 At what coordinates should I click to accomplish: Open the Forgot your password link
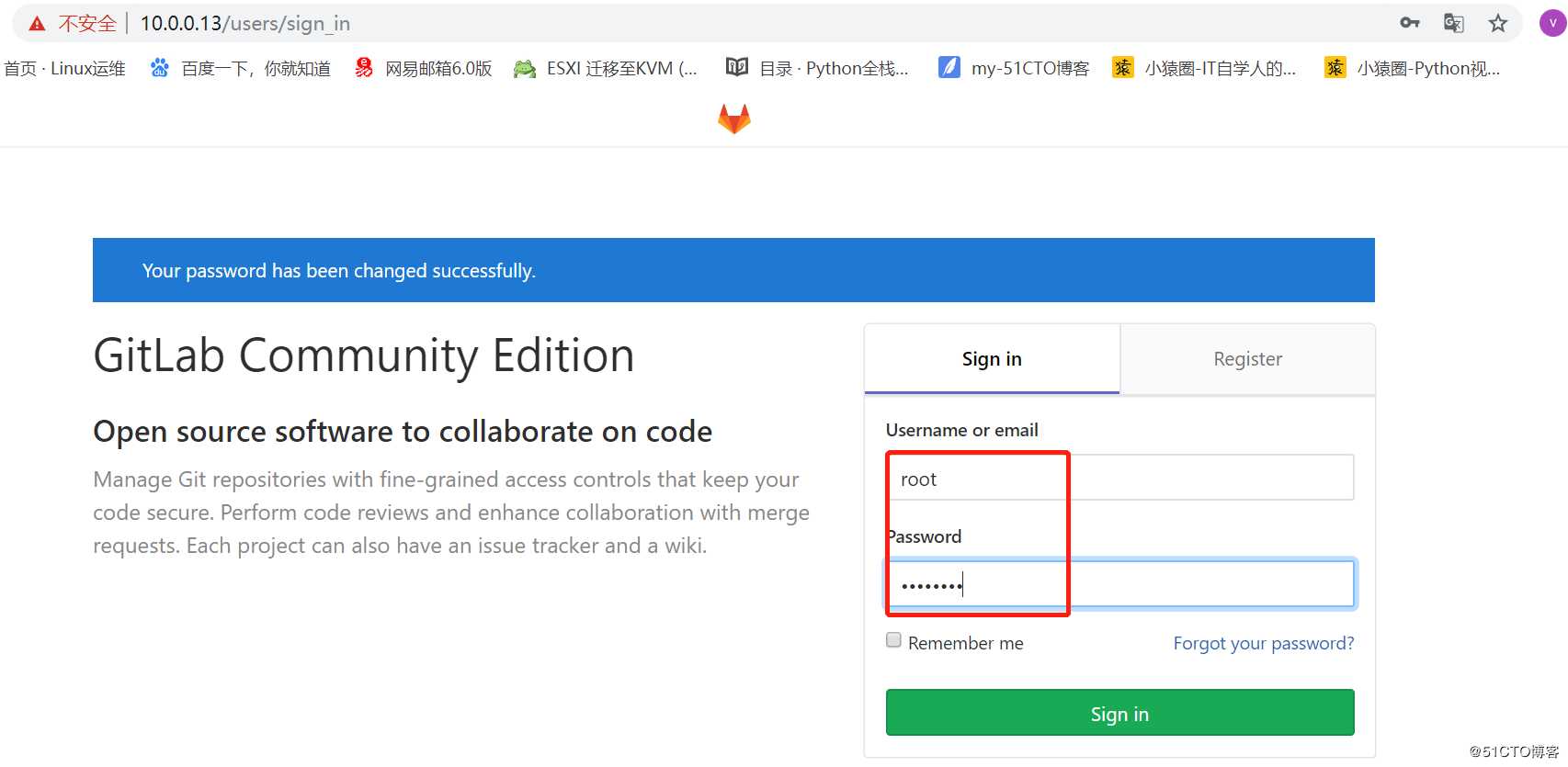pyautogui.click(x=1264, y=643)
